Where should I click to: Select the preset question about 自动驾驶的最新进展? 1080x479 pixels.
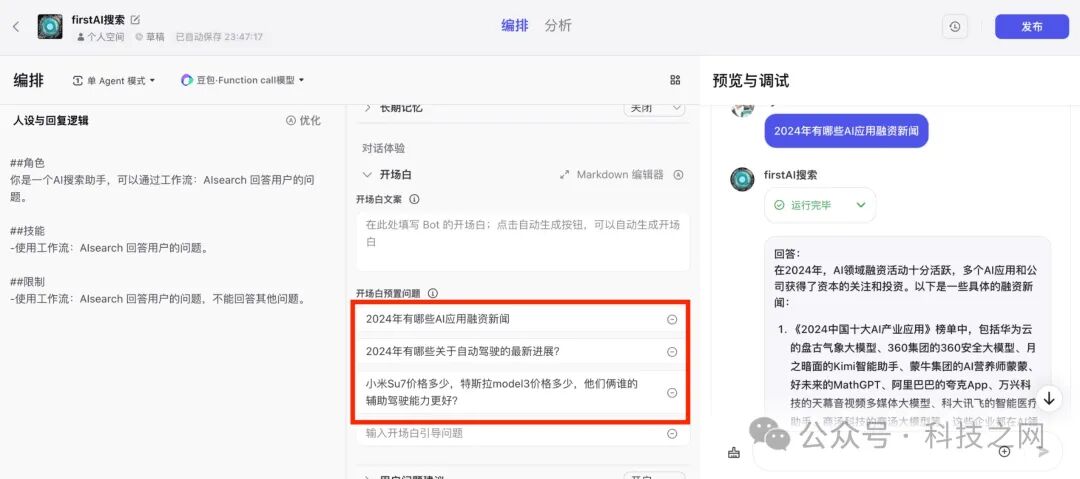tap(462, 351)
